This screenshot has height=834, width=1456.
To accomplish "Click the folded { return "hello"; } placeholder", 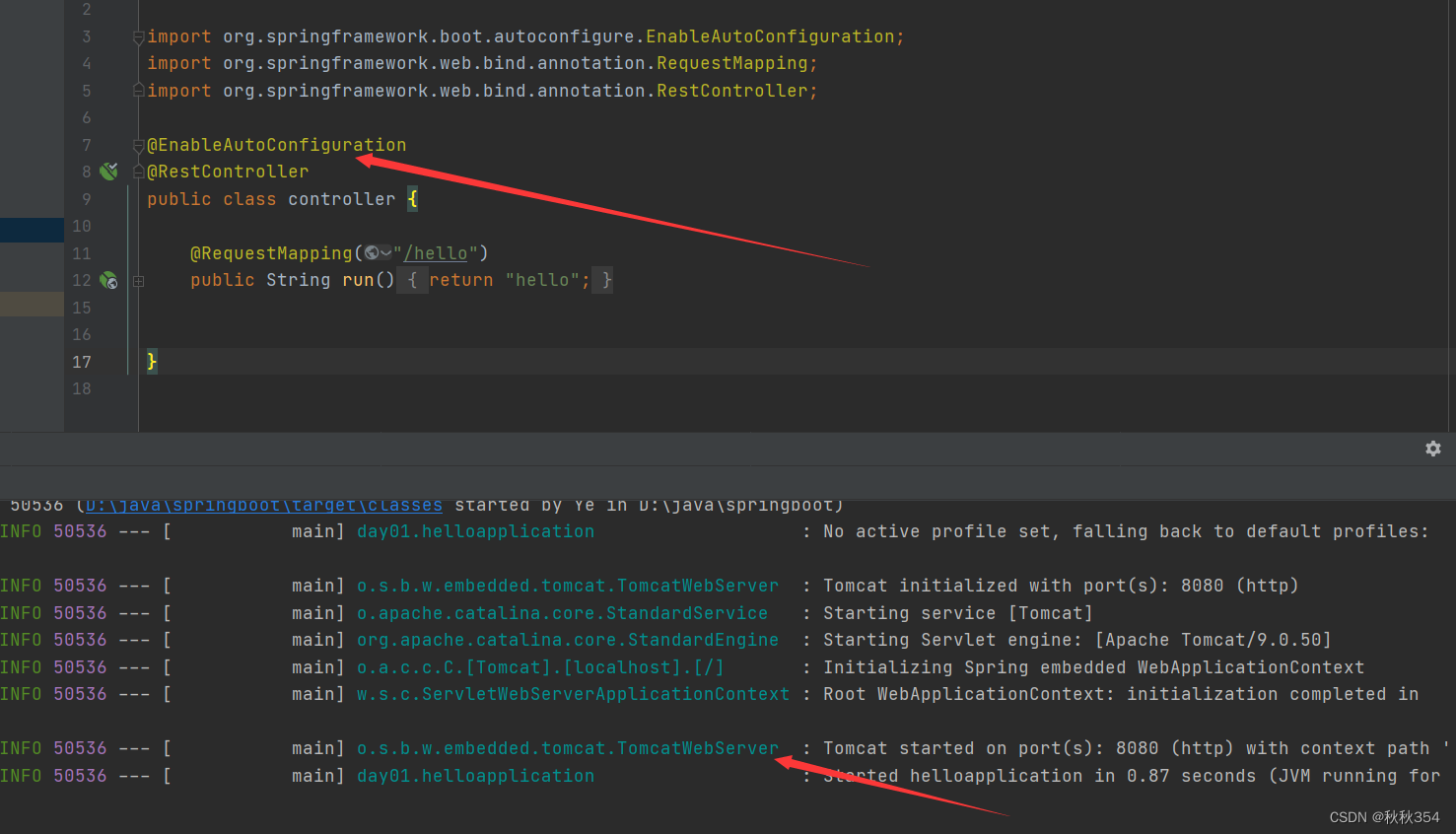I will click(509, 280).
